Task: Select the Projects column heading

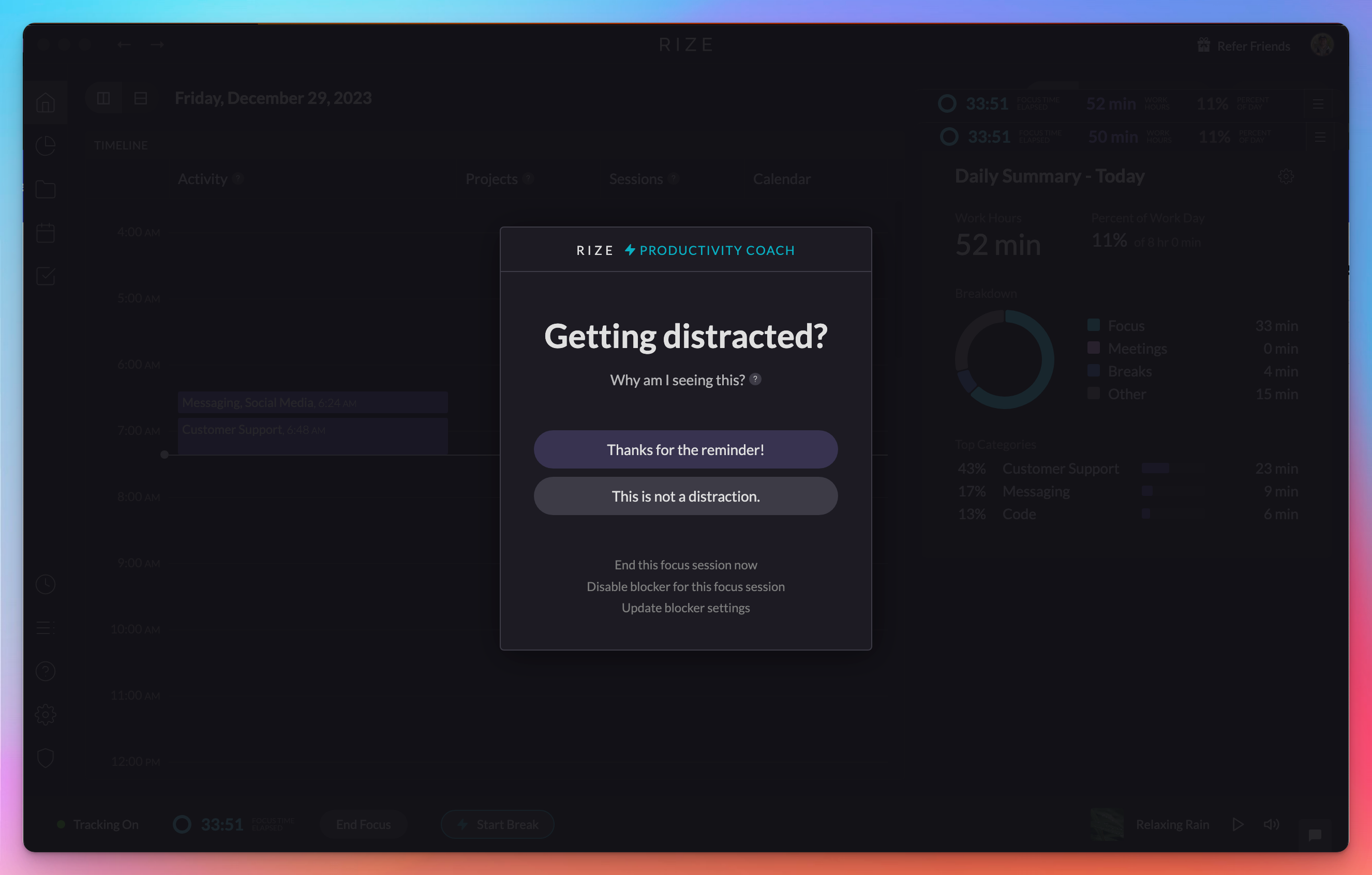Action: pyautogui.click(x=491, y=179)
